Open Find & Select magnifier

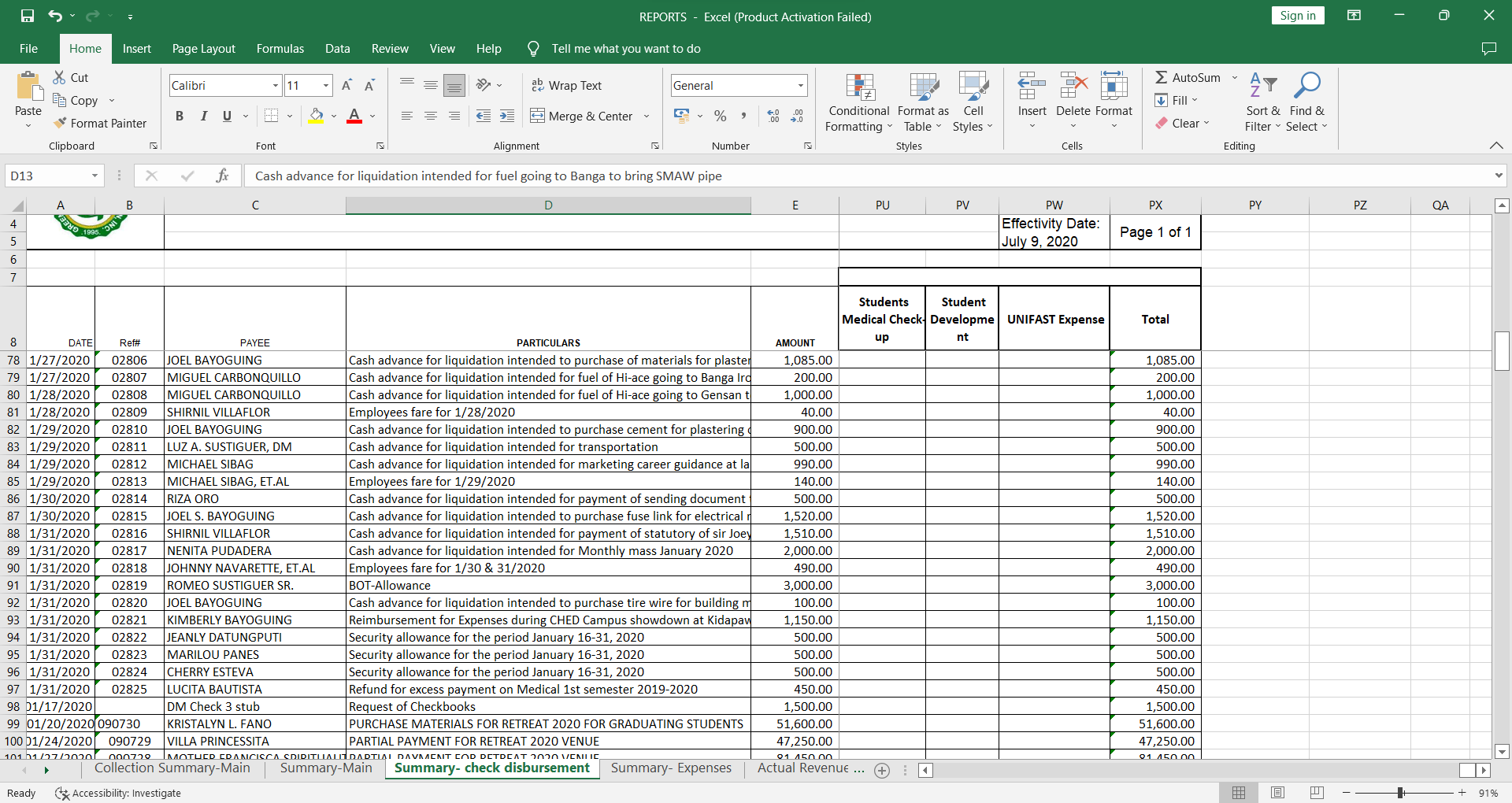pos(1306,103)
